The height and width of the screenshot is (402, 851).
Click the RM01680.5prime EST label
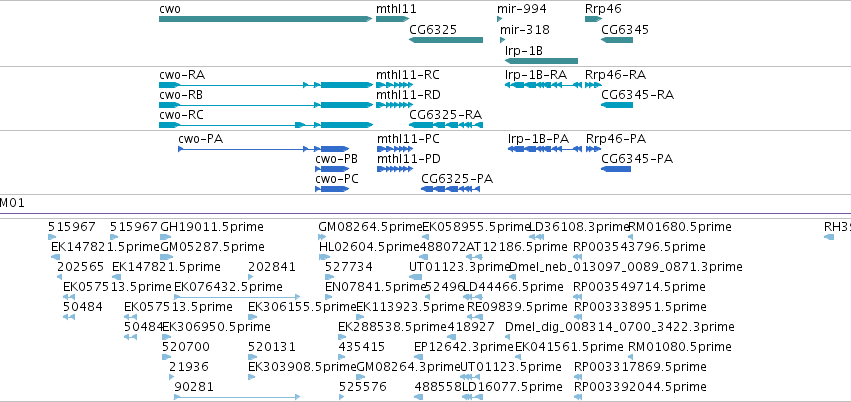(x=679, y=227)
